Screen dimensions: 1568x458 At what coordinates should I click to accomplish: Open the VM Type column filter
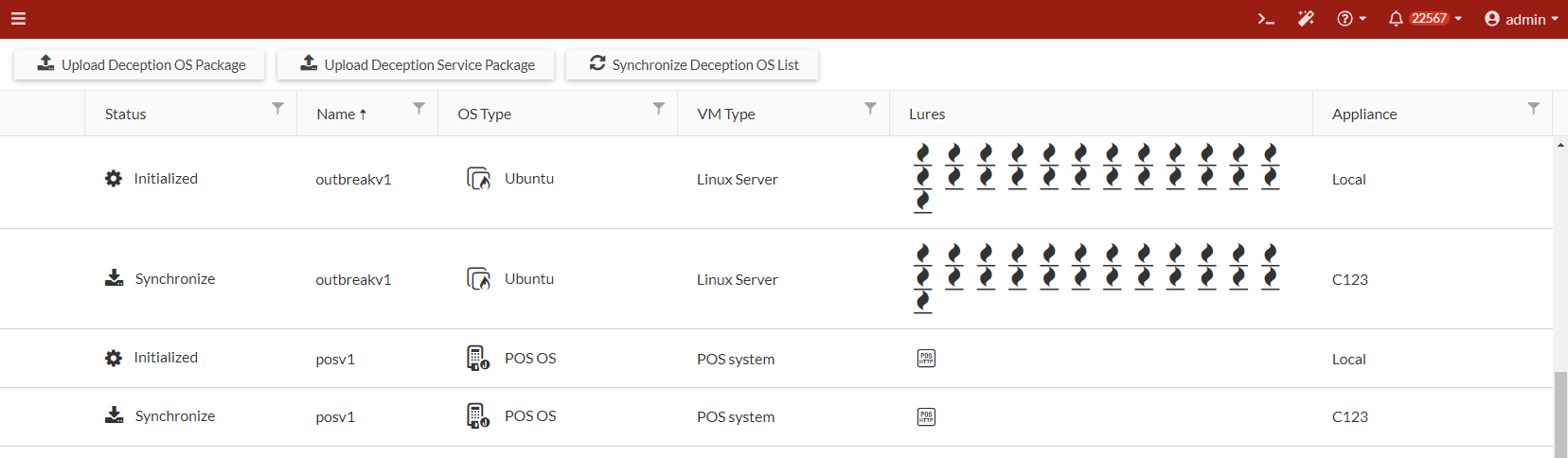click(x=870, y=109)
